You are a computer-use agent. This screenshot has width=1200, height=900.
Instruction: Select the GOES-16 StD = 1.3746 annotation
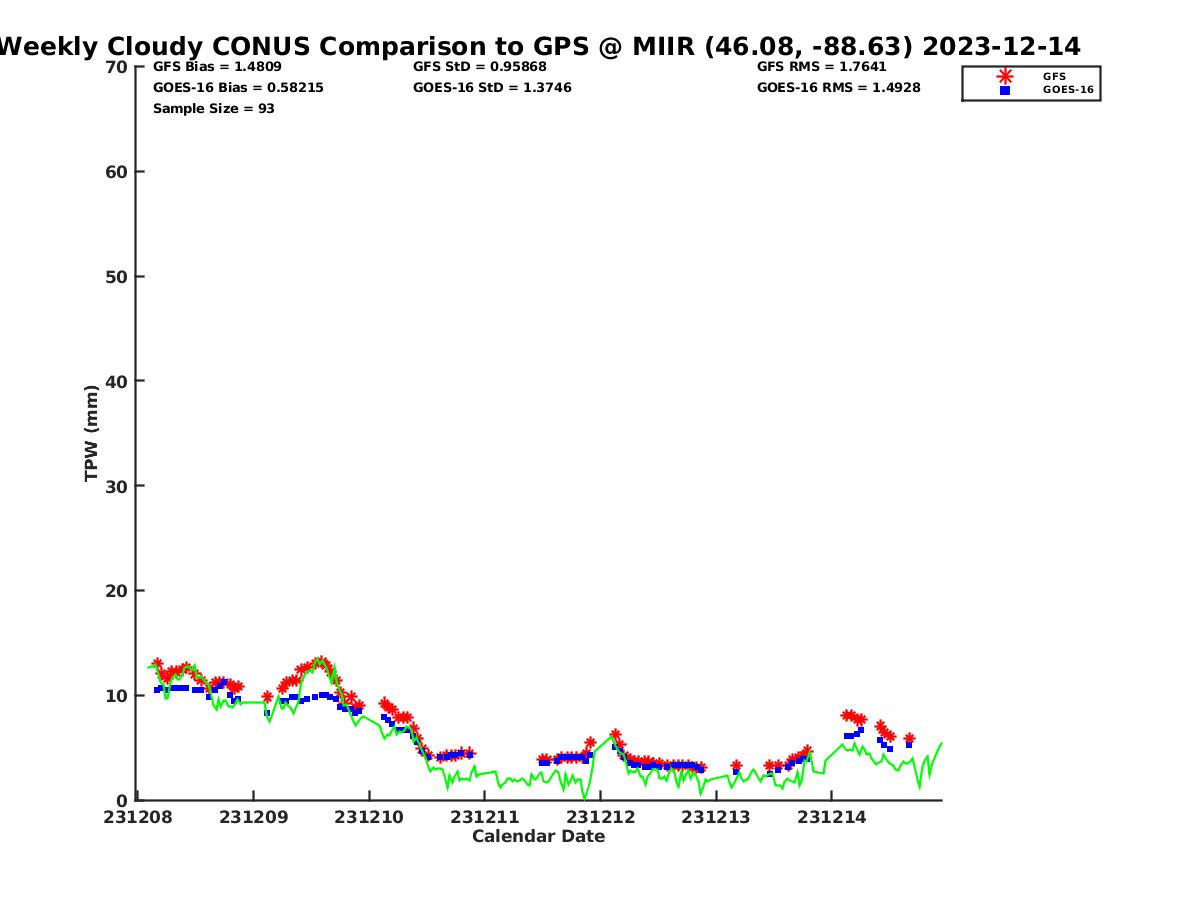coord(492,88)
